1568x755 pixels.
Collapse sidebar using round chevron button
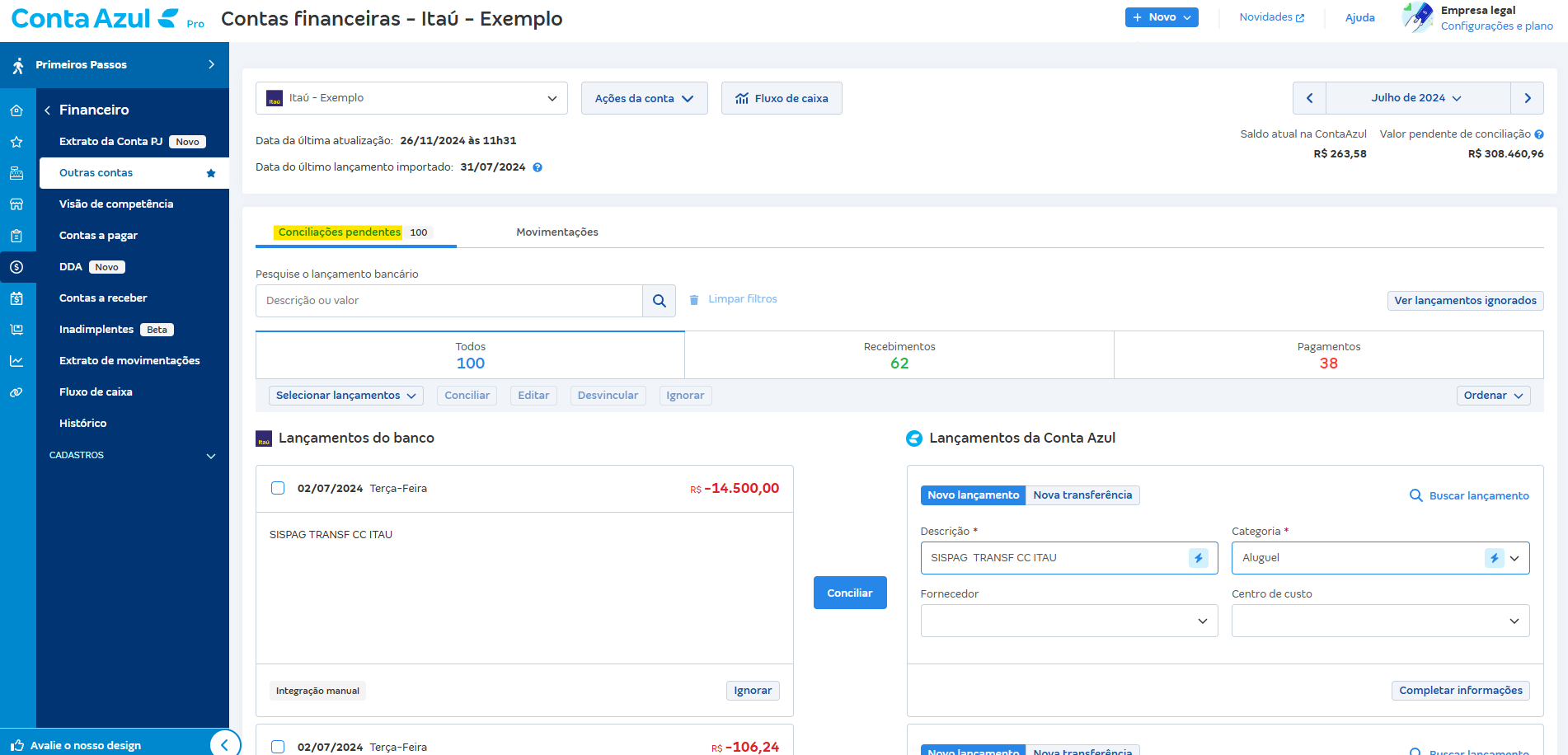point(224,744)
